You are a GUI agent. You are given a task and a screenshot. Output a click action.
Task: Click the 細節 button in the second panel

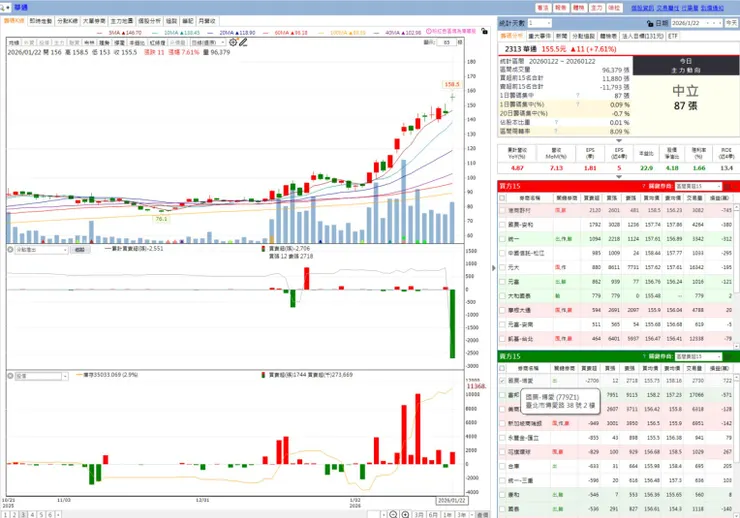coord(80,250)
